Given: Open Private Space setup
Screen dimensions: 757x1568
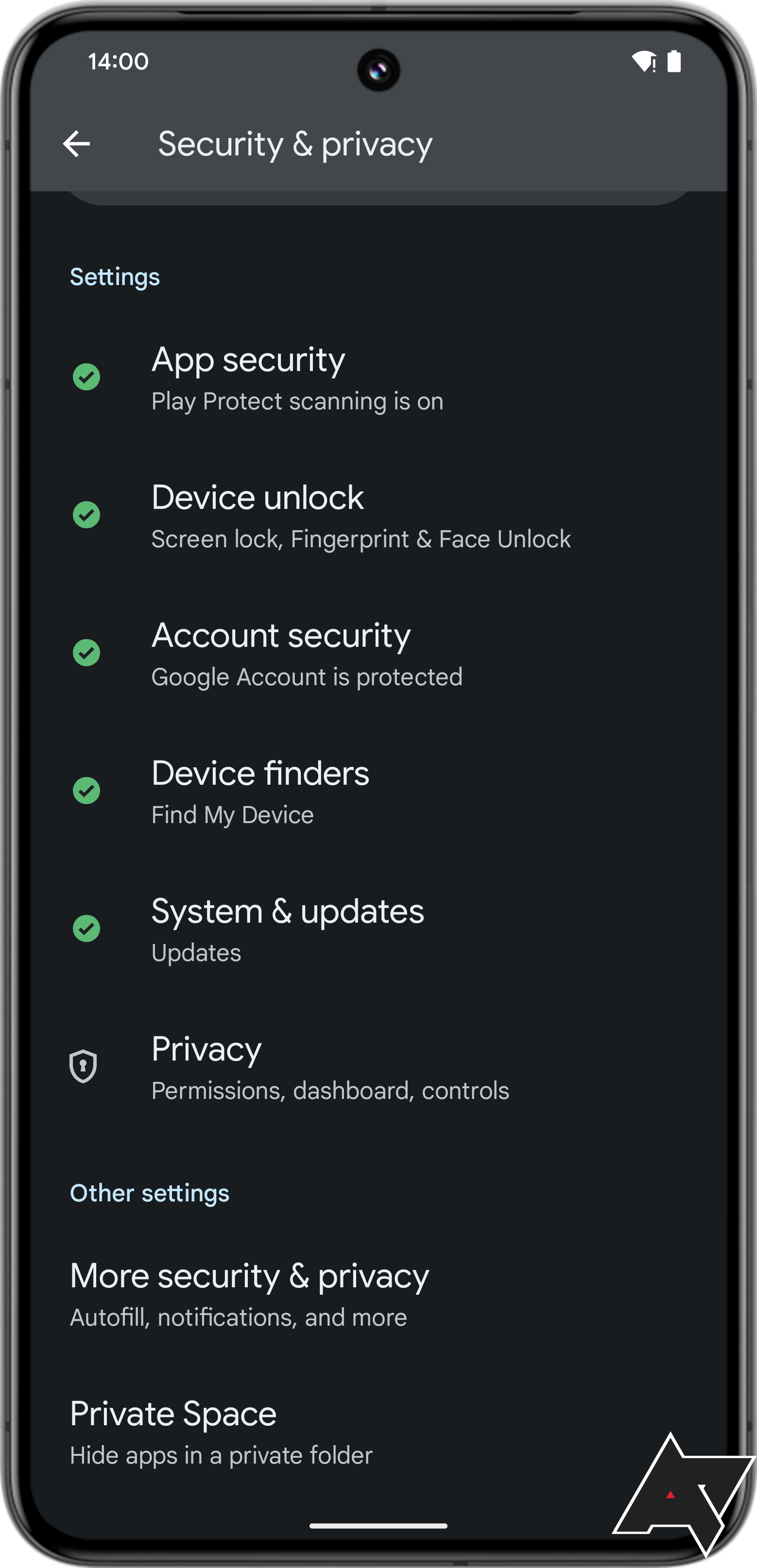Looking at the screenshot, I should [221, 1432].
